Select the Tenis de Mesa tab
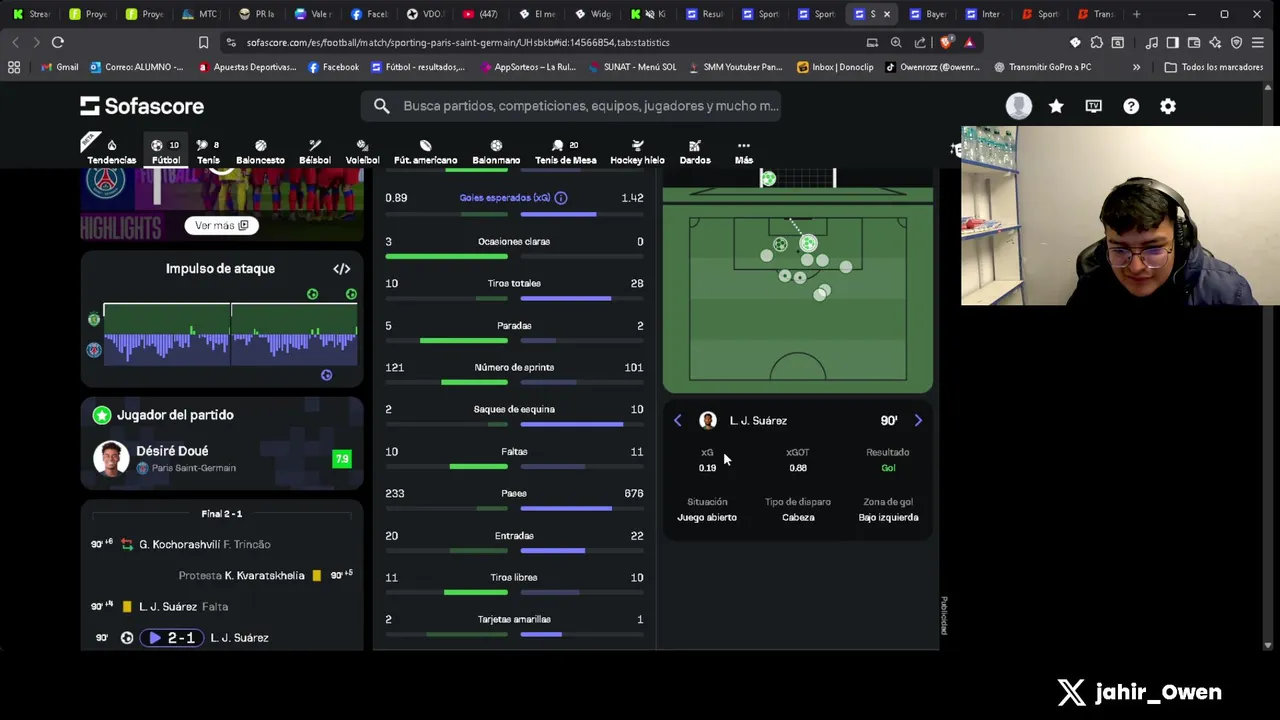The image size is (1280, 720). (565, 152)
